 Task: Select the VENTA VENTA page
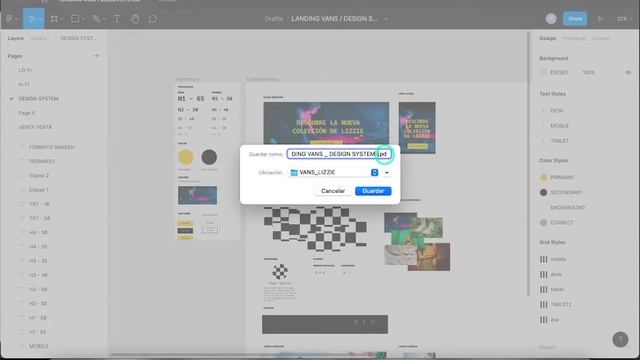[x=35, y=127]
